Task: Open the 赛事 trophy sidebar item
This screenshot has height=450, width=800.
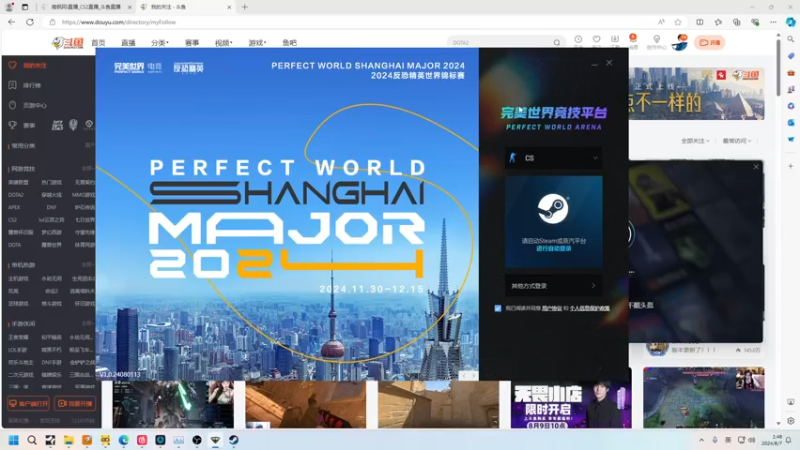Action: (x=23, y=125)
